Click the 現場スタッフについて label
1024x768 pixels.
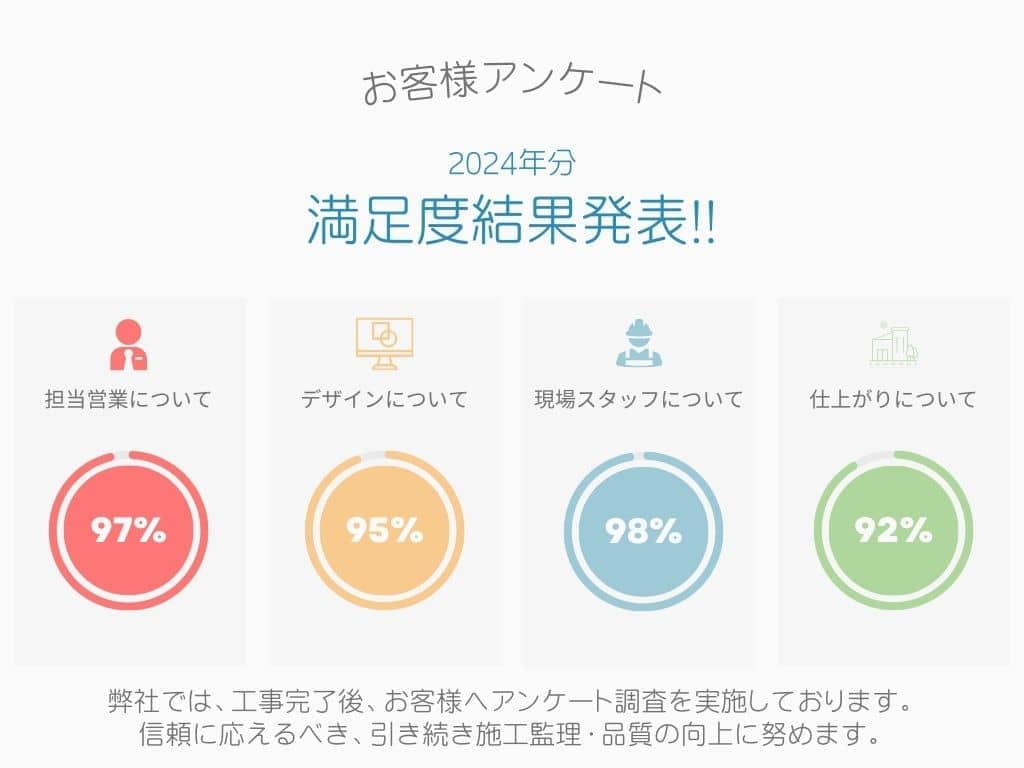point(639,399)
